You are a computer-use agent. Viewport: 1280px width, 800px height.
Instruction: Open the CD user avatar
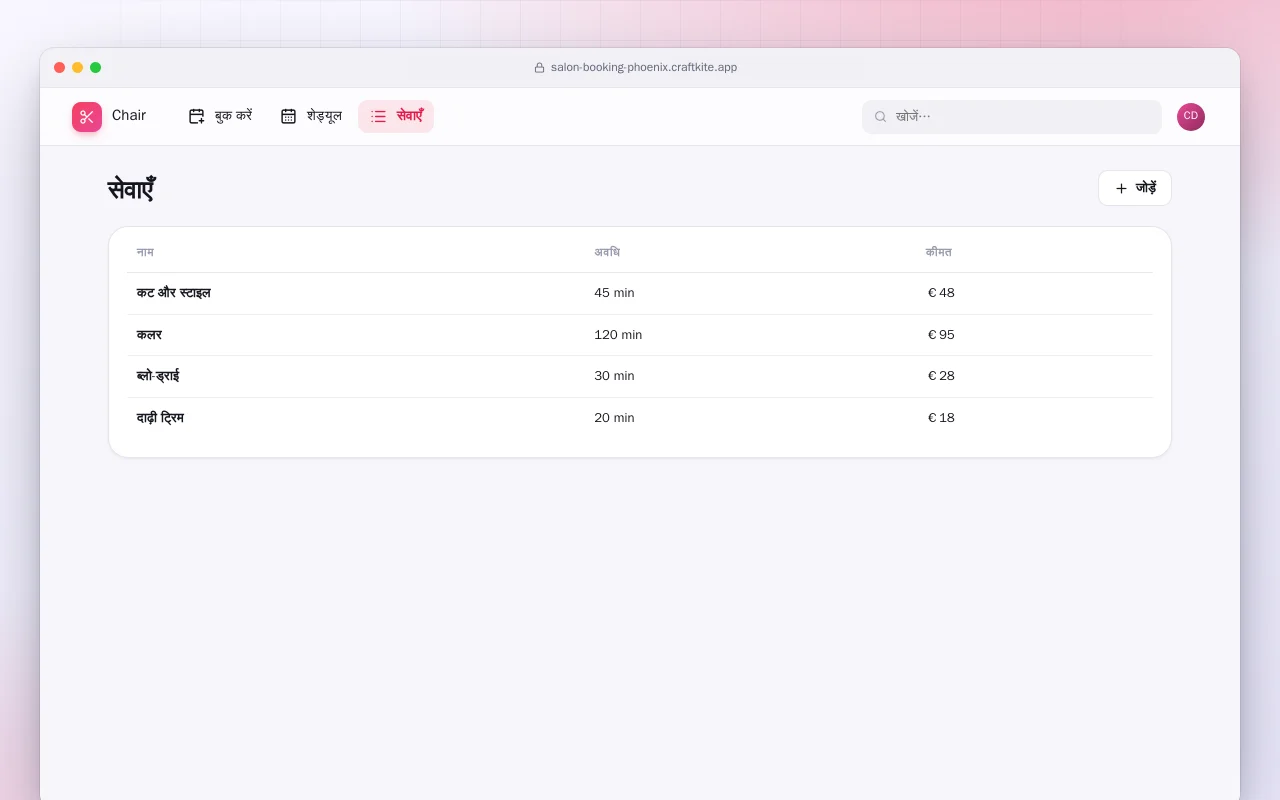tap(1191, 117)
